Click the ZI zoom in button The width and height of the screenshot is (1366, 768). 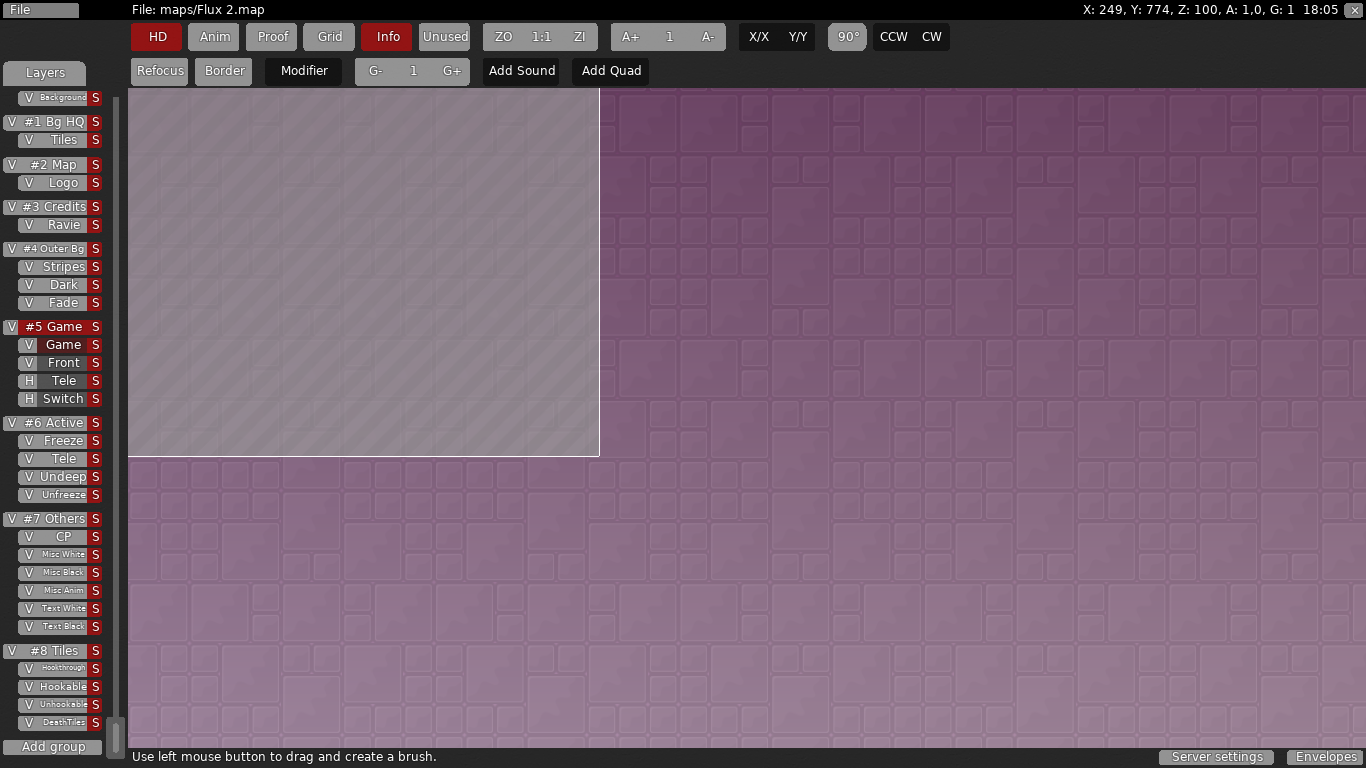pos(579,37)
